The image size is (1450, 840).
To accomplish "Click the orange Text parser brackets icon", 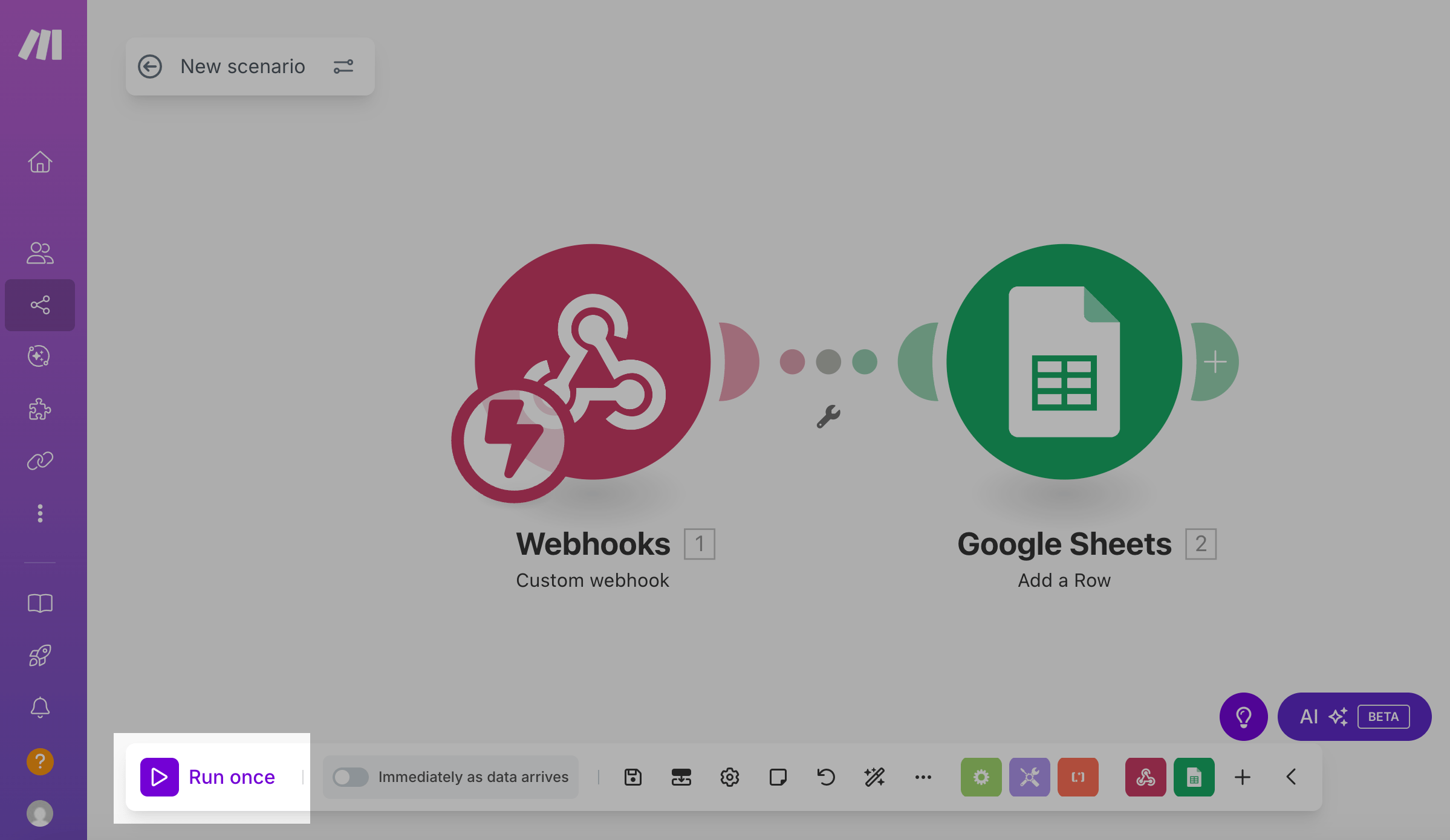I will 1078,777.
